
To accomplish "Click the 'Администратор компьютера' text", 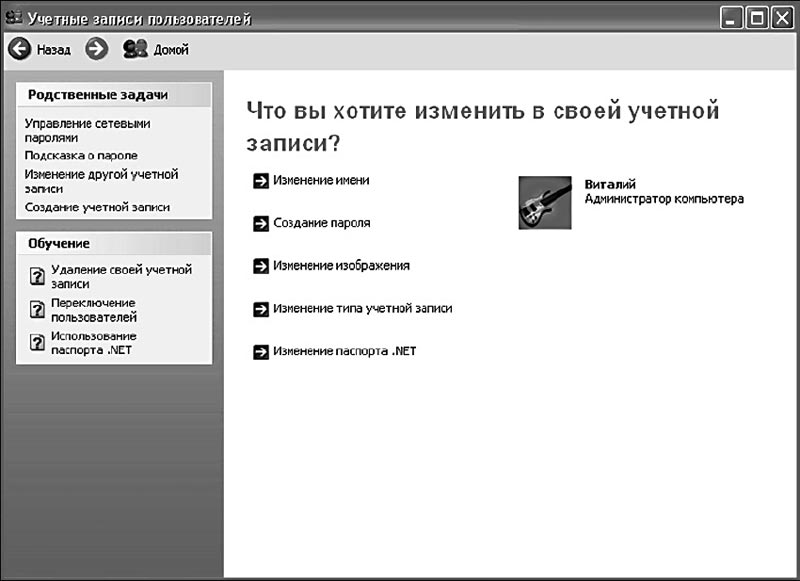I will (x=664, y=198).
